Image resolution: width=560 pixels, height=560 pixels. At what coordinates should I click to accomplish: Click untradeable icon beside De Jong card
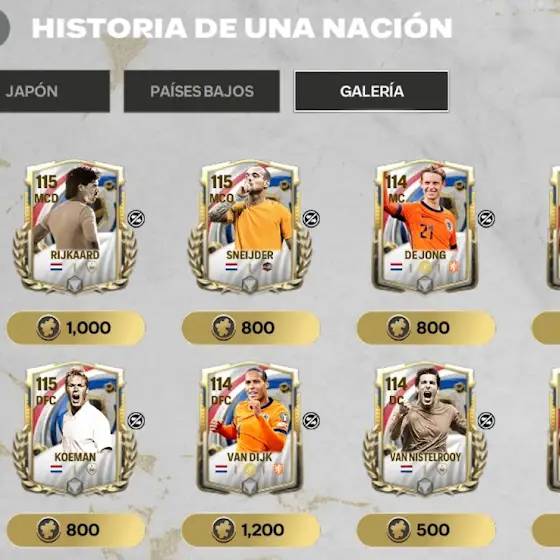(x=486, y=219)
